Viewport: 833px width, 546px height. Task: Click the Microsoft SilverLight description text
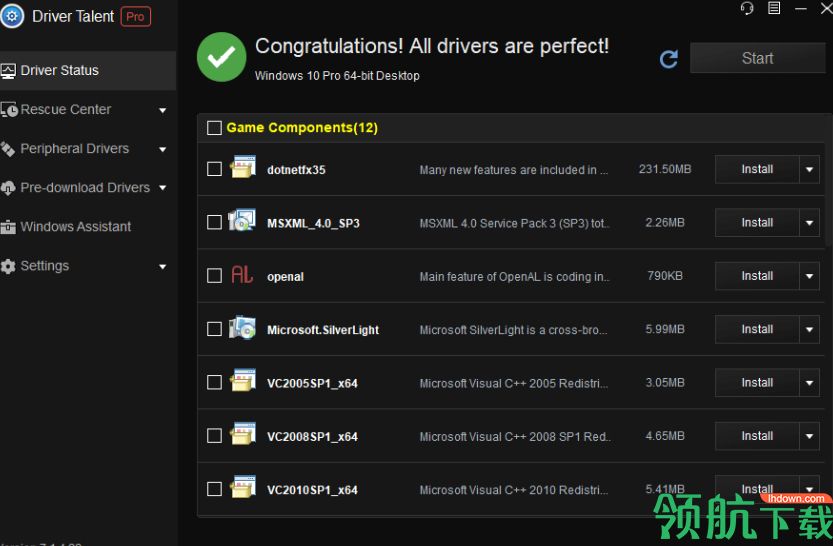(513, 330)
